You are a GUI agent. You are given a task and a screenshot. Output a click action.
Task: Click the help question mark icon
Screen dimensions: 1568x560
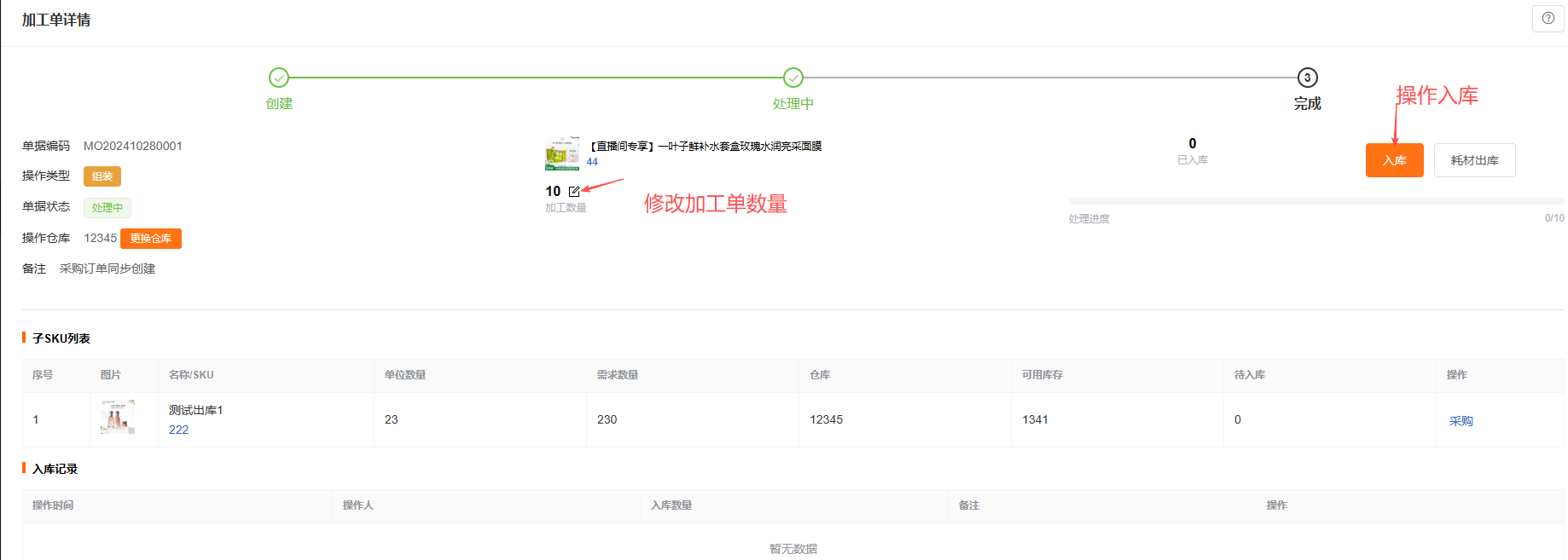click(x=1548, y=18)
